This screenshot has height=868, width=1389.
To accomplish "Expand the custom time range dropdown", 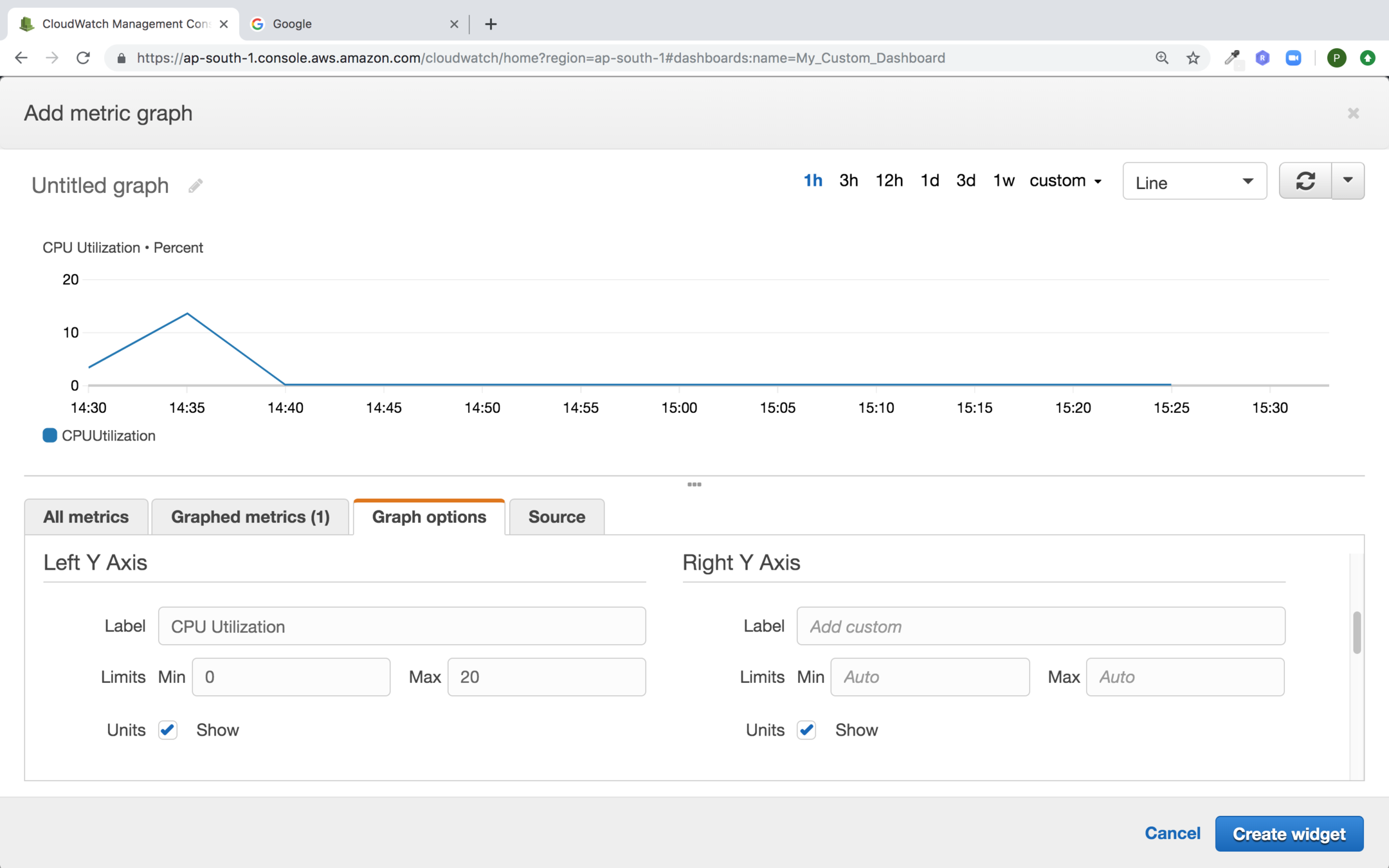I will (1066, 181).
